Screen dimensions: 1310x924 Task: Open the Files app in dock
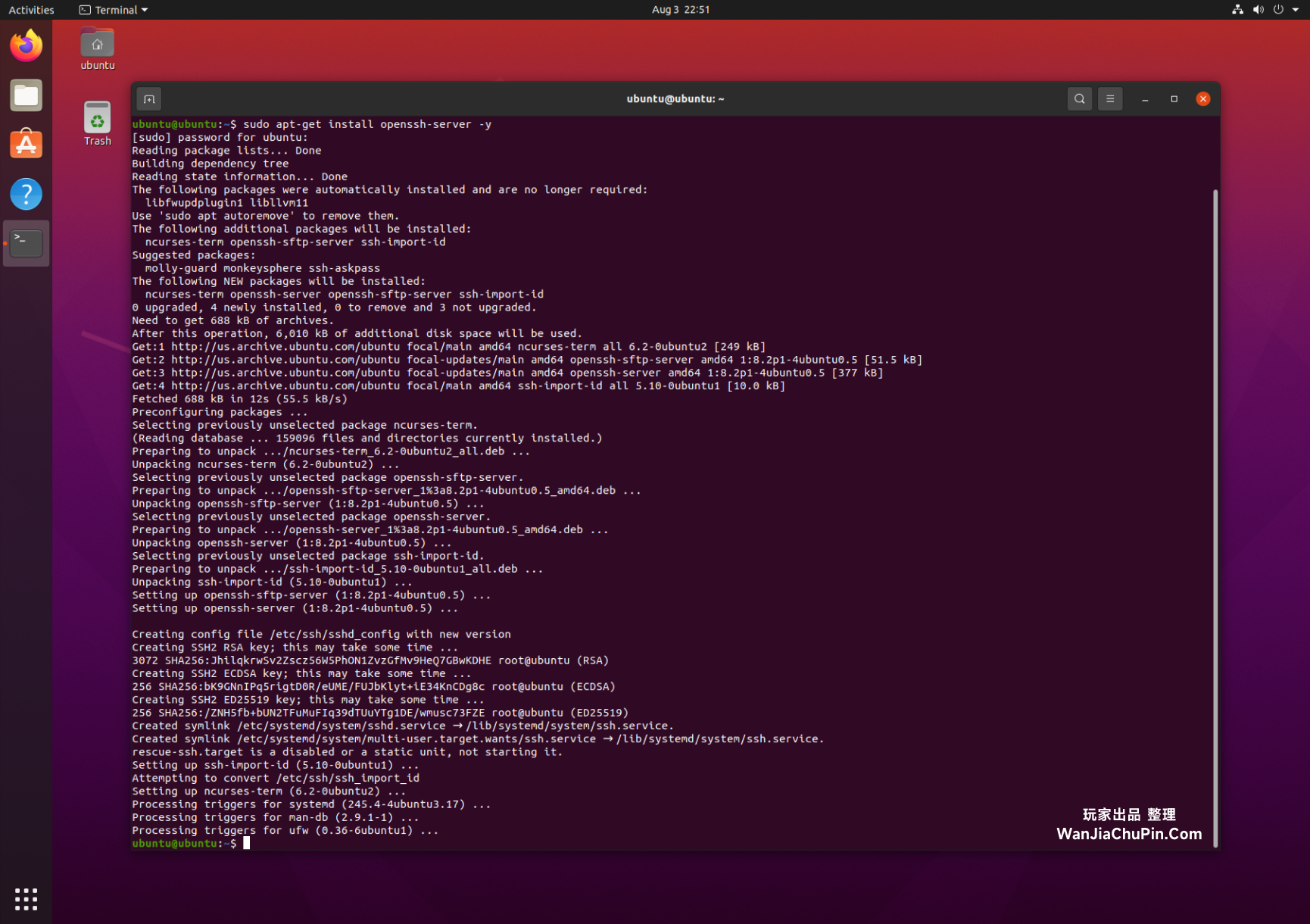tap(27, 95)
